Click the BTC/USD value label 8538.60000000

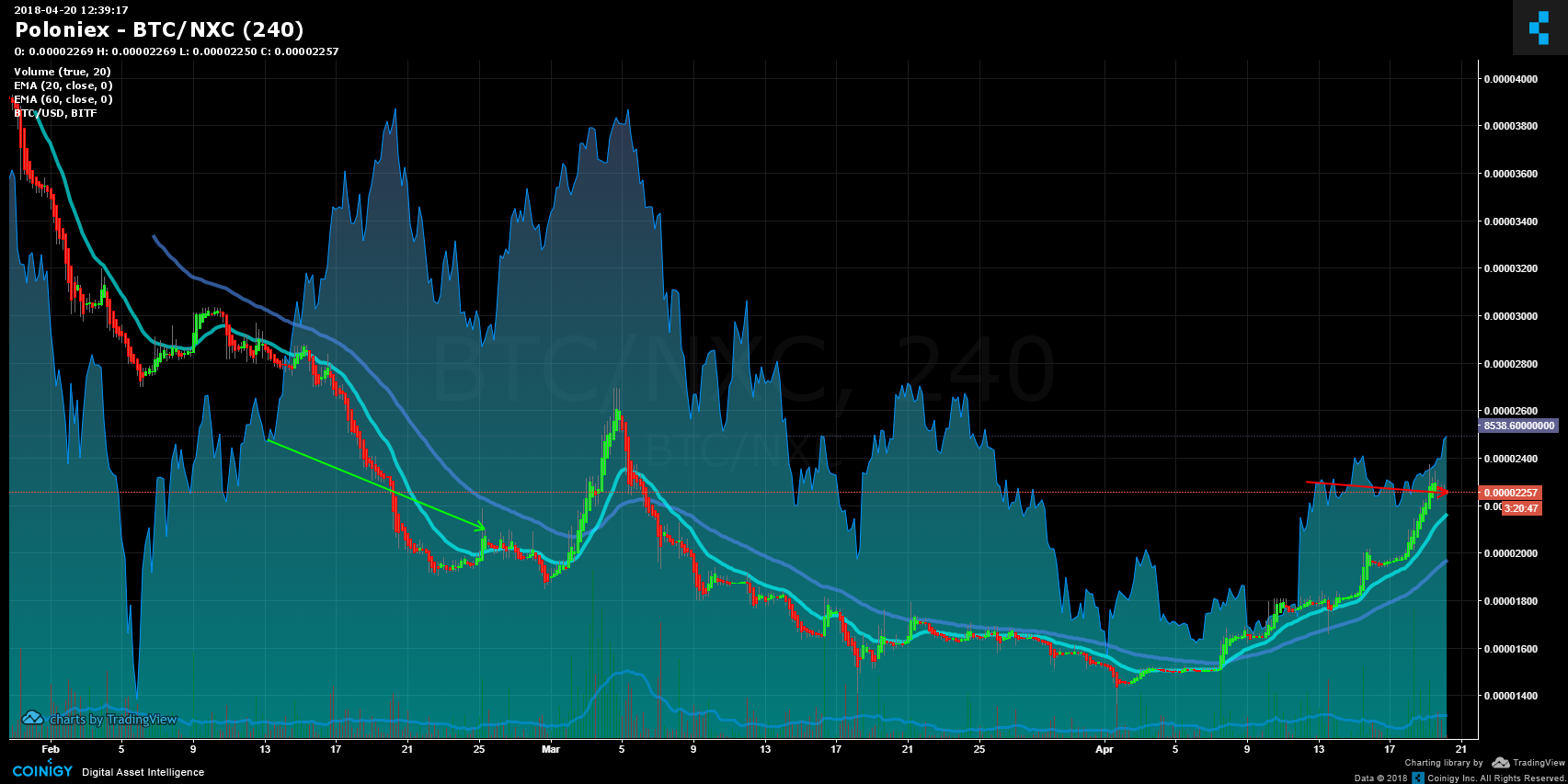tap(1518, 426)
